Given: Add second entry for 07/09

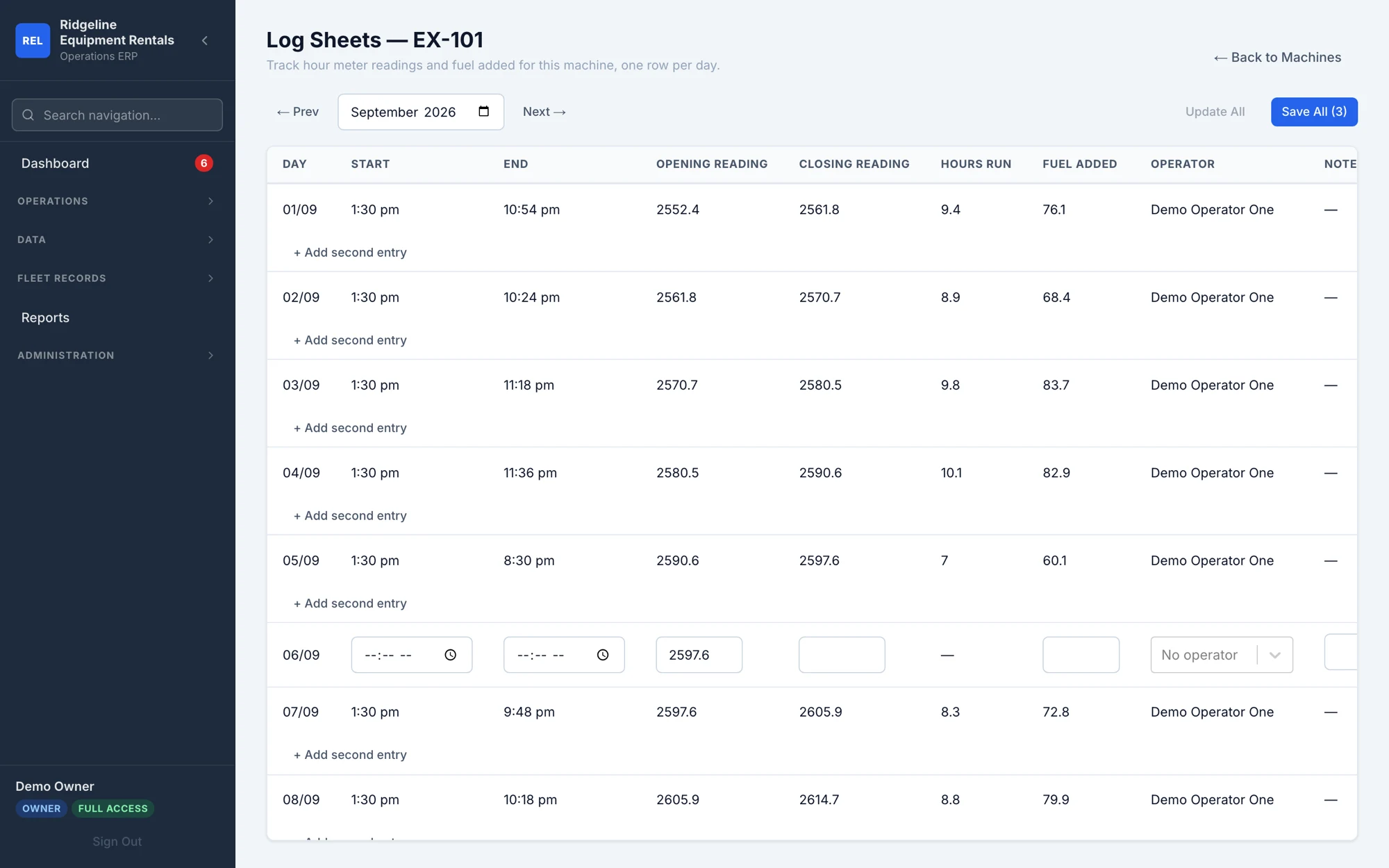Looking at the screenshot, I should click(x=350, y=755).
